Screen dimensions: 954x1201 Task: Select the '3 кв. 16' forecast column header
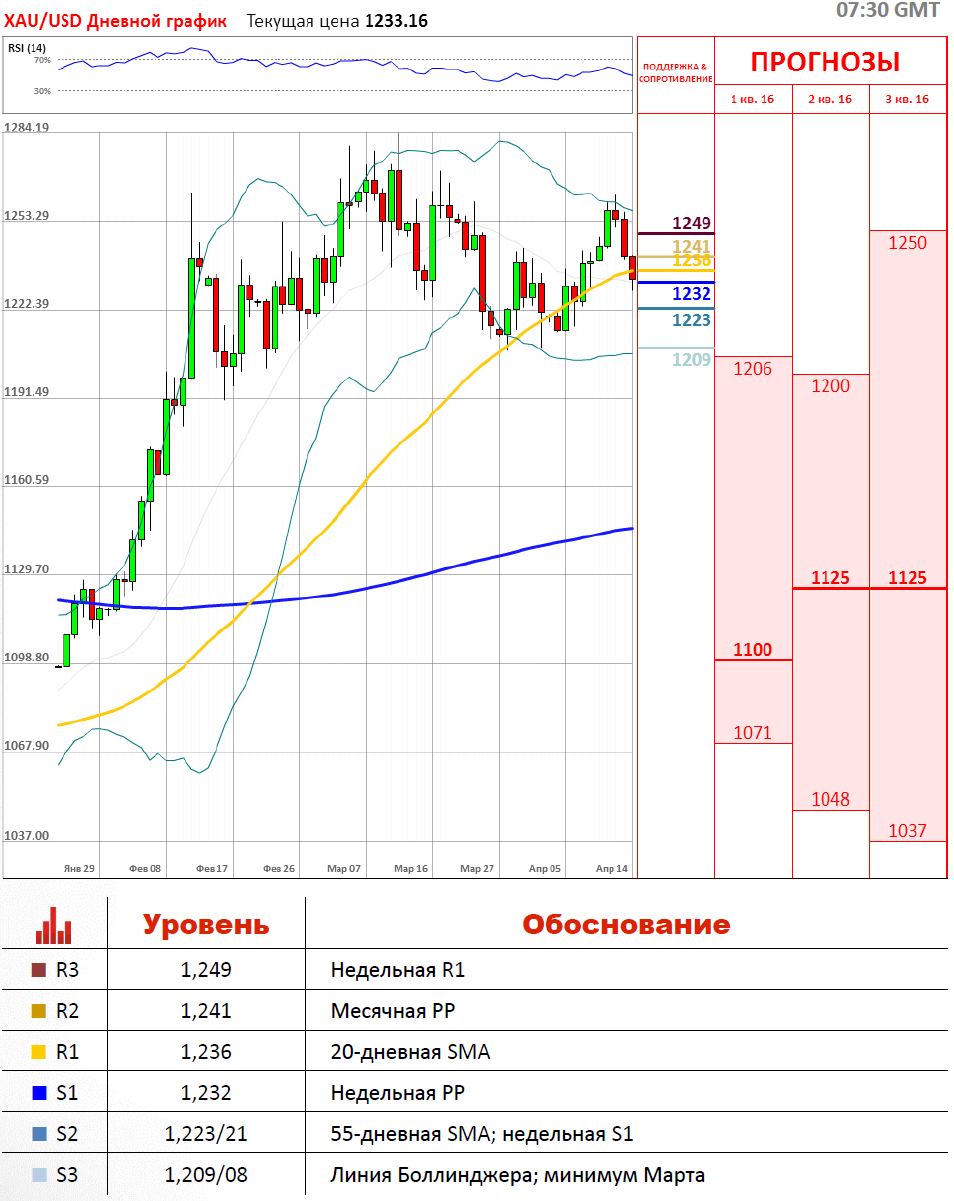tap(907, 99)
